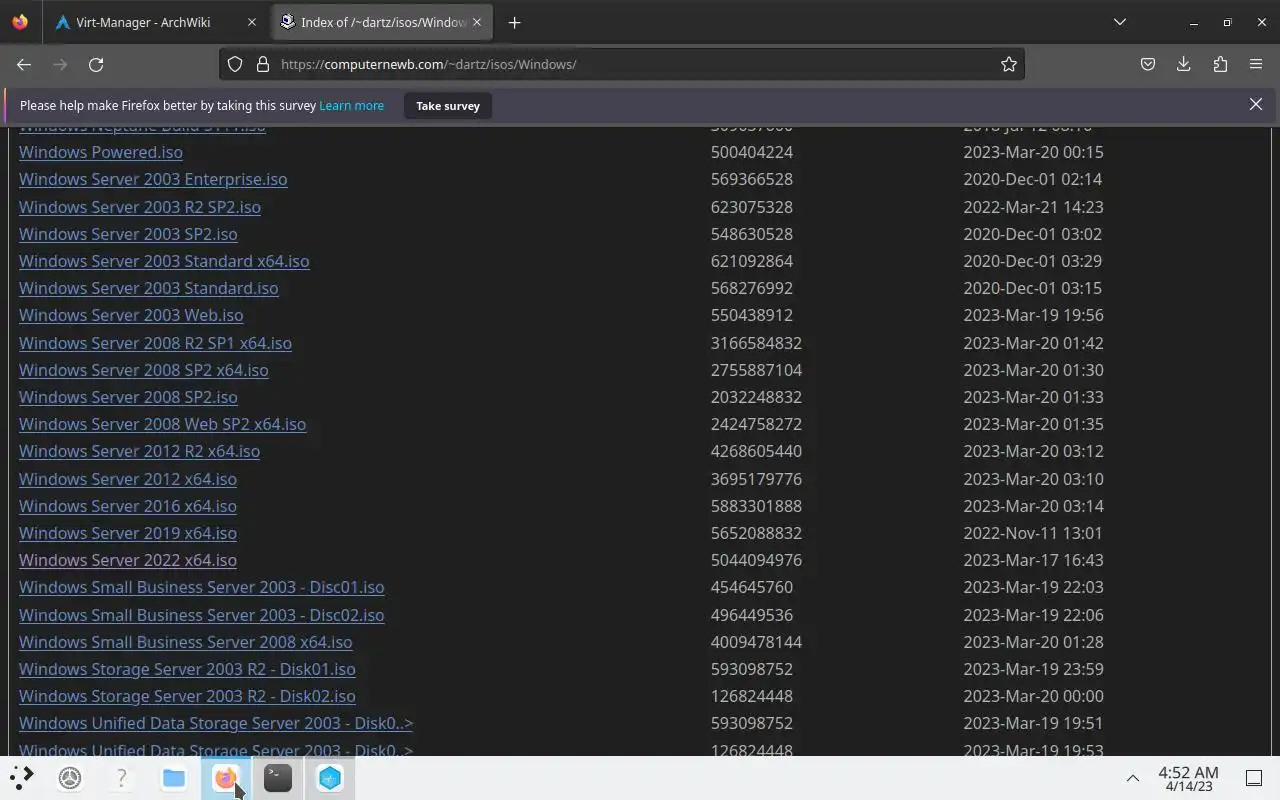Follow the Learn more survey link

[x=351, y=105]
